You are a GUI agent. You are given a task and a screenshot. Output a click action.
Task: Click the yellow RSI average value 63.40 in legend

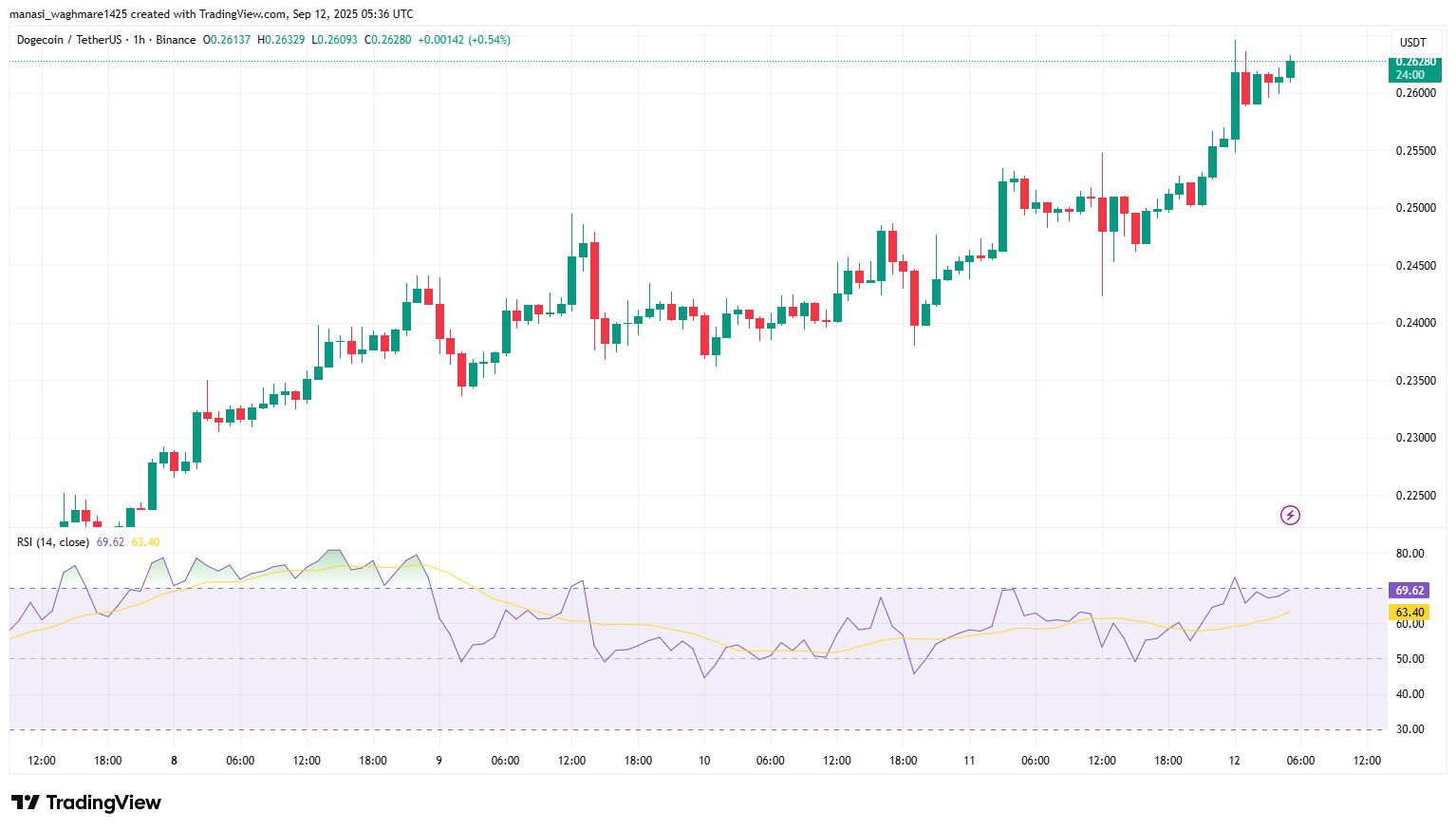point(145,542)
